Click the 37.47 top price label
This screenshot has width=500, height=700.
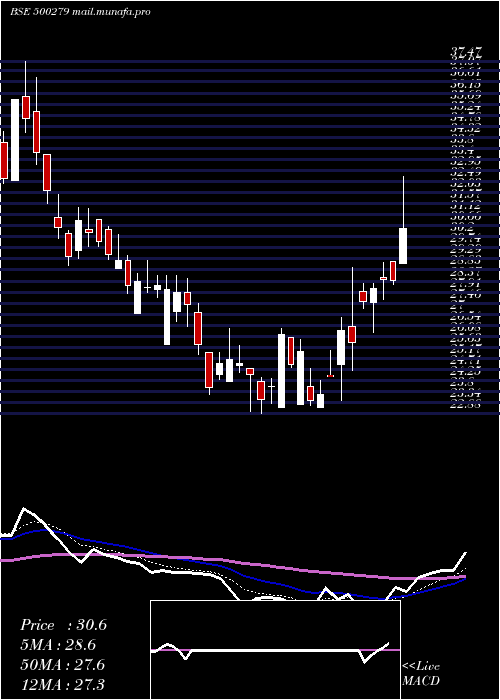[x=467, y=53]
